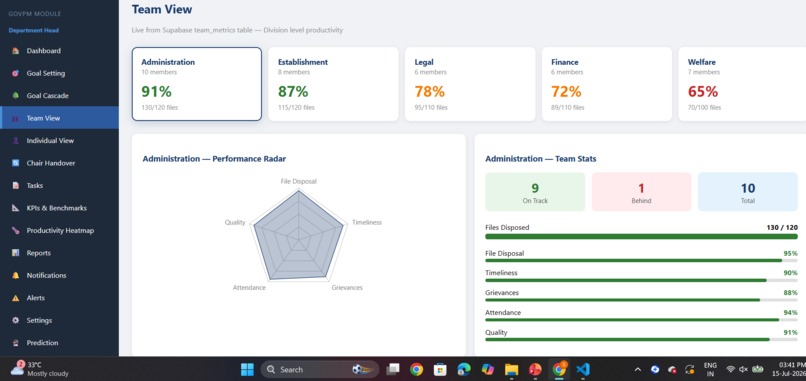Click radar chart's File Disposal axis label
The image size is (806, 381).
click(299, 182)
